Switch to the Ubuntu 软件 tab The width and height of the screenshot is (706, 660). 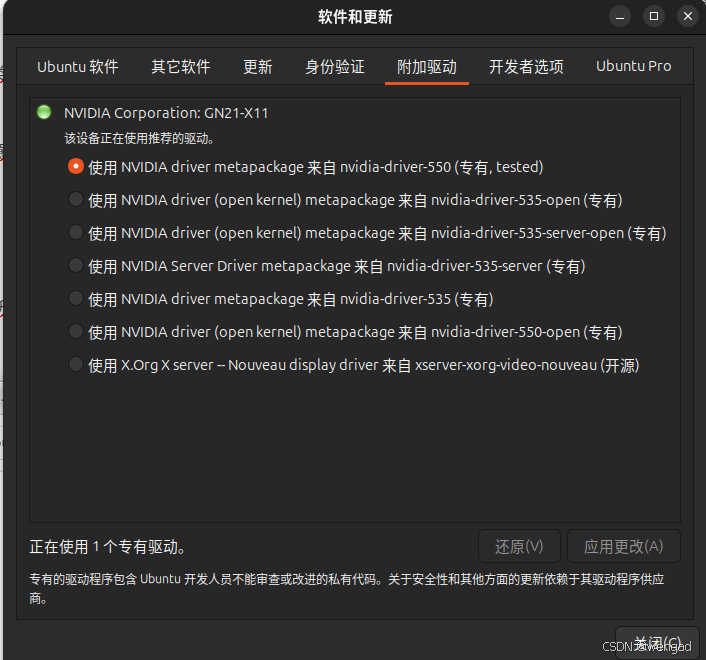pyautogui.click(x=77, y=67)
